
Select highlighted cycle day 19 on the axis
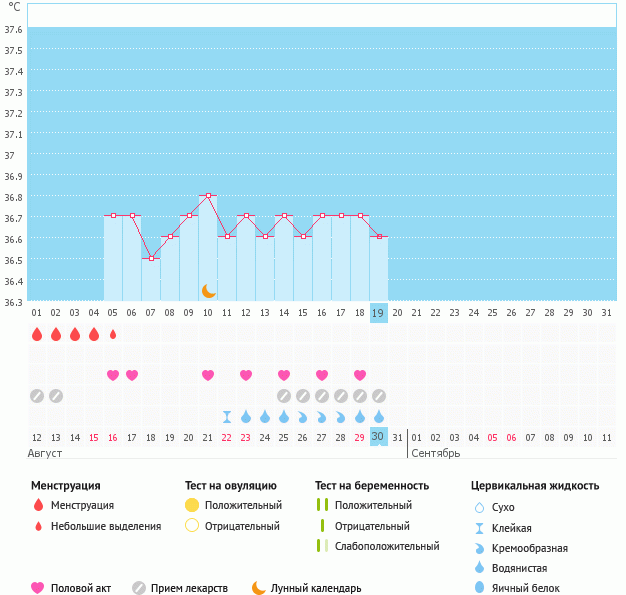378,312
